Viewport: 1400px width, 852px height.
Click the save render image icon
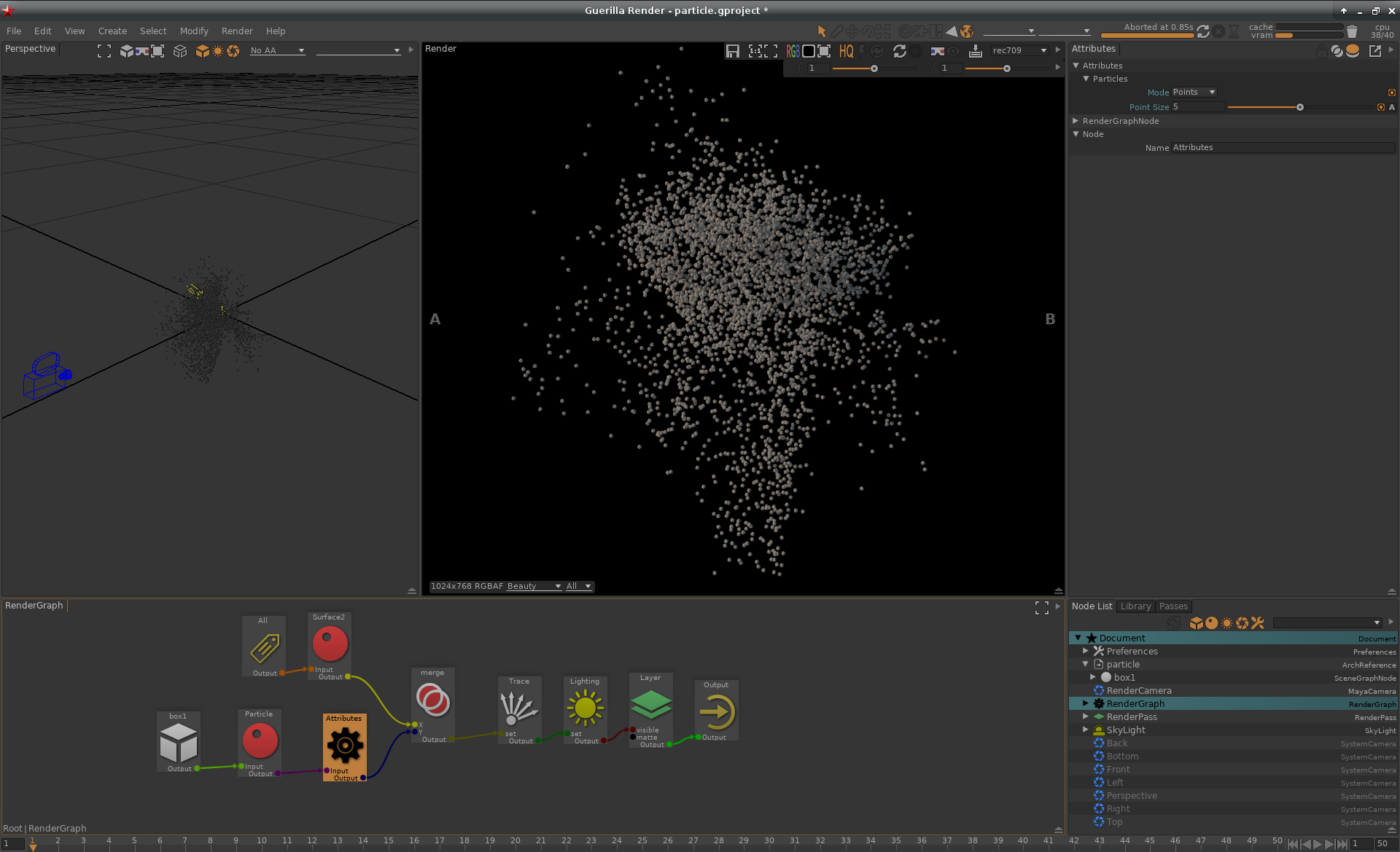[732, 51]
